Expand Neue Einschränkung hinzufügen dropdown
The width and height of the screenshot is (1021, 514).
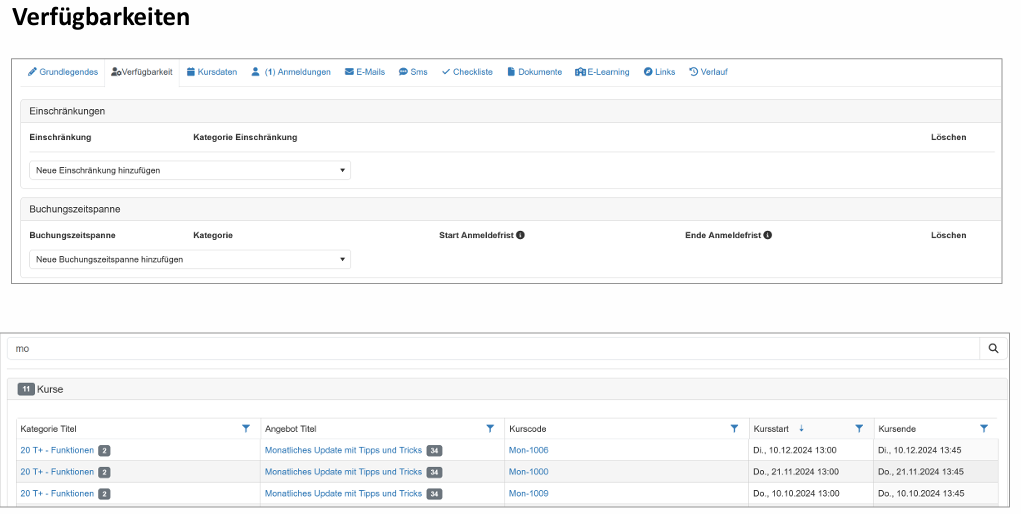pyautogui.click(x=190, y=170)
